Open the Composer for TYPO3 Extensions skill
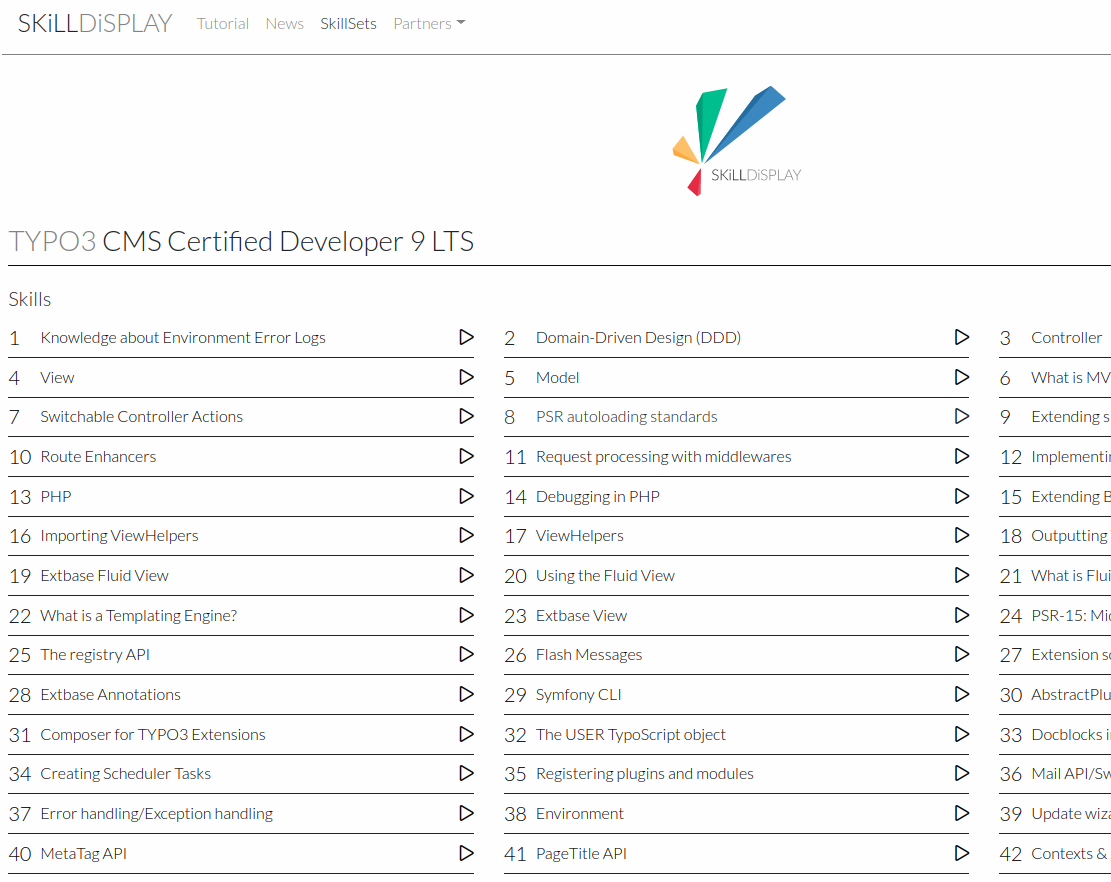 pos(153,734)
